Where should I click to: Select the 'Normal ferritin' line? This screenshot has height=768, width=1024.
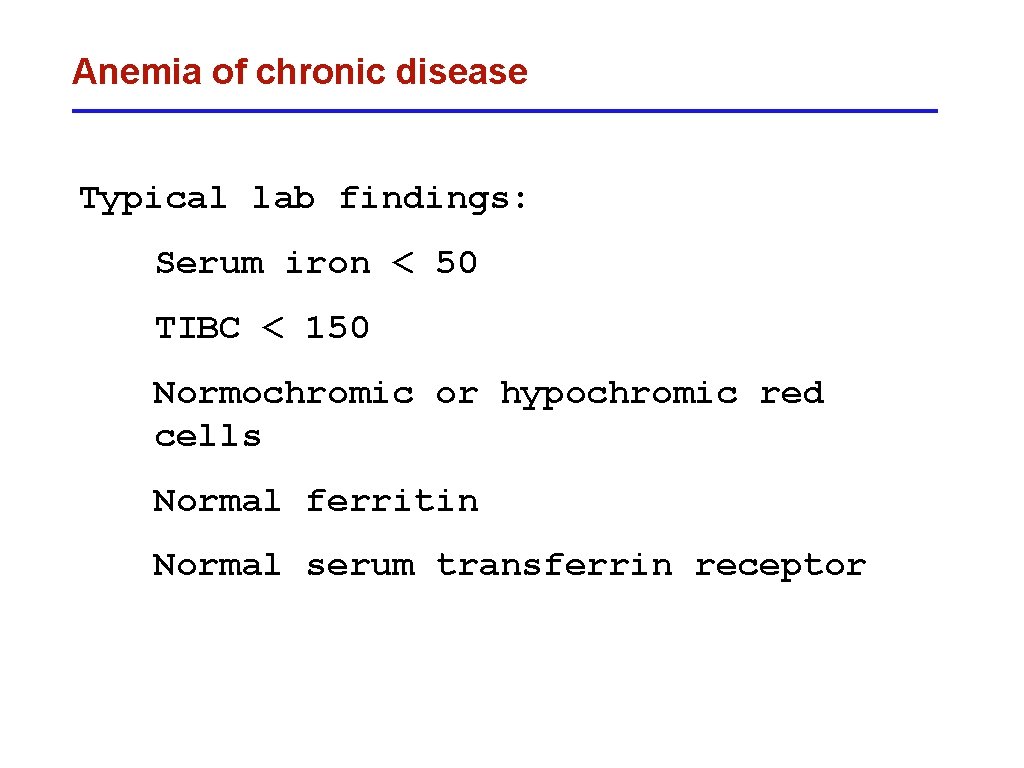315,501
